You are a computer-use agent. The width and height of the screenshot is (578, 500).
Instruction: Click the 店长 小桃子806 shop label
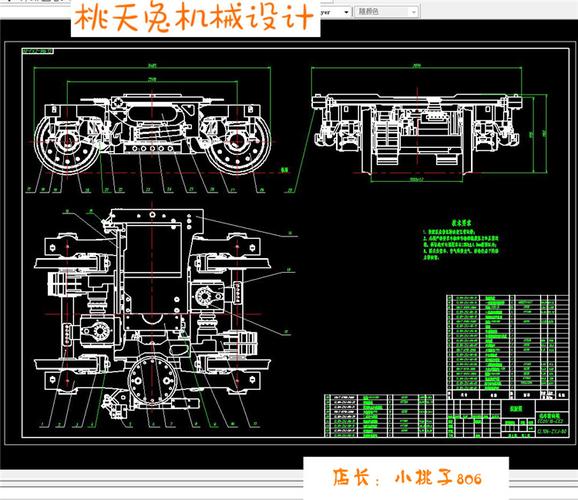click(x=406, y=478)
